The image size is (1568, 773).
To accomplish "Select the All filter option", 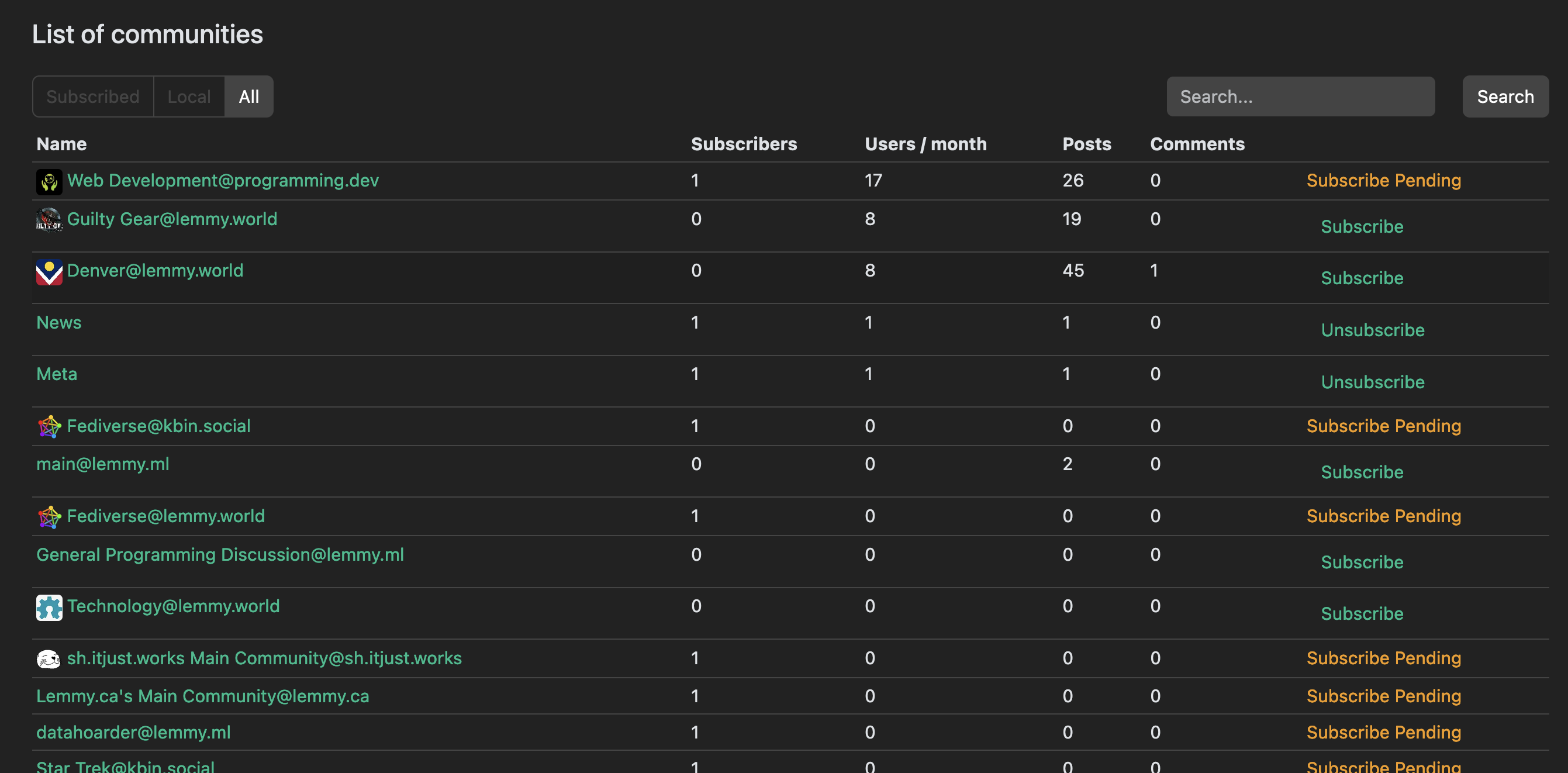I will click(249, 97).
